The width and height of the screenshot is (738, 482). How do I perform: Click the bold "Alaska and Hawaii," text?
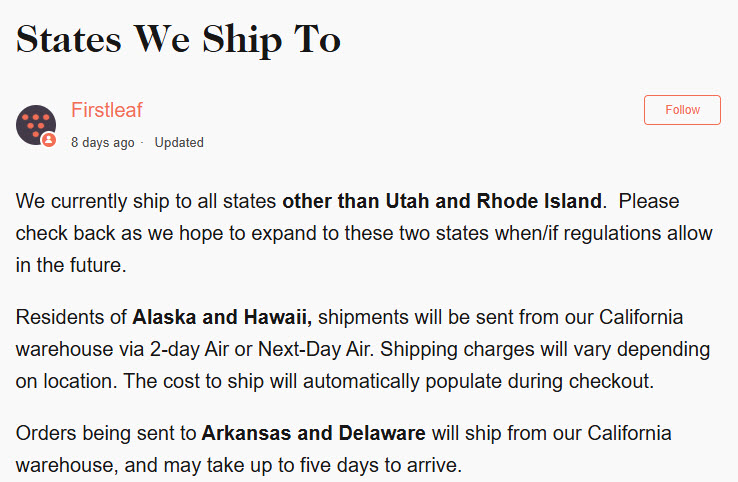pos(222,319)
